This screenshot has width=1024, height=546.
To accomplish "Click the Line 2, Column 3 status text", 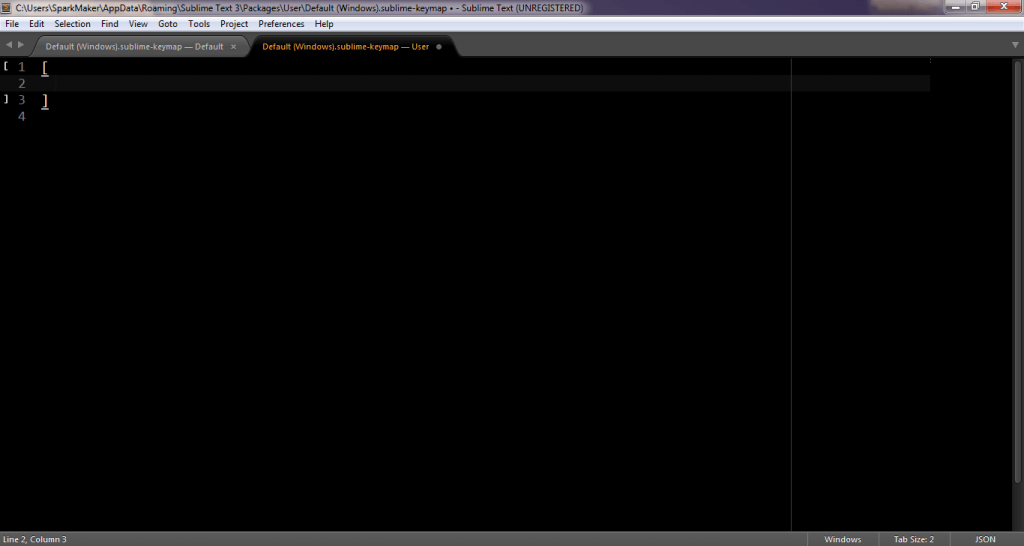I will coord(35,539).
